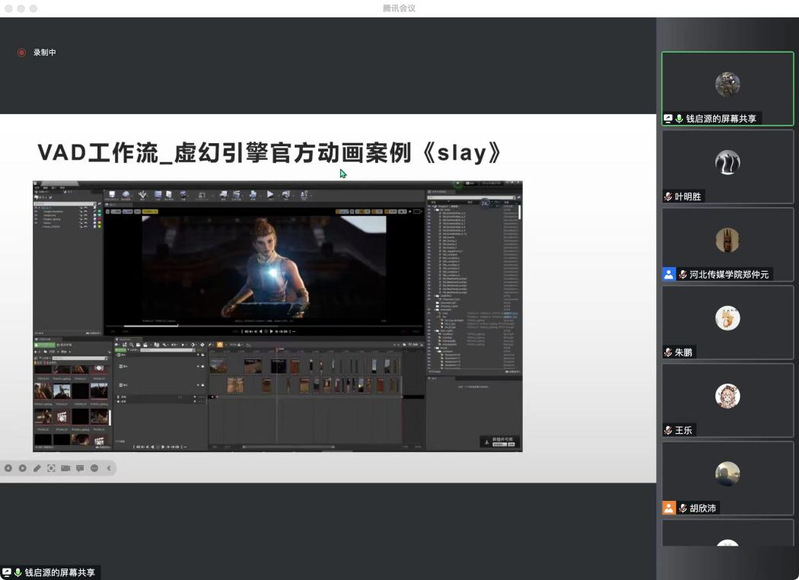Toggle the microphone icon for 叶明胜
This screenshot has width=799, height=580.
670,197
